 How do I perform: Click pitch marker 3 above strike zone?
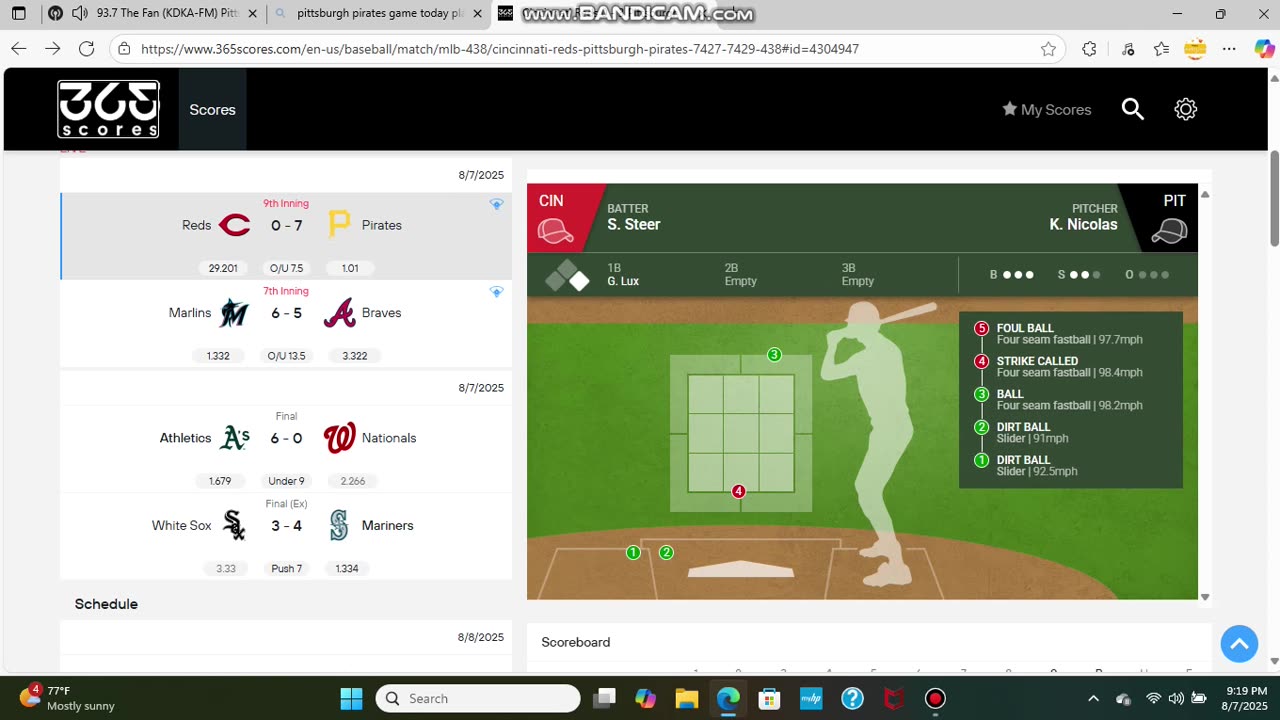click(x=774, y=355)
